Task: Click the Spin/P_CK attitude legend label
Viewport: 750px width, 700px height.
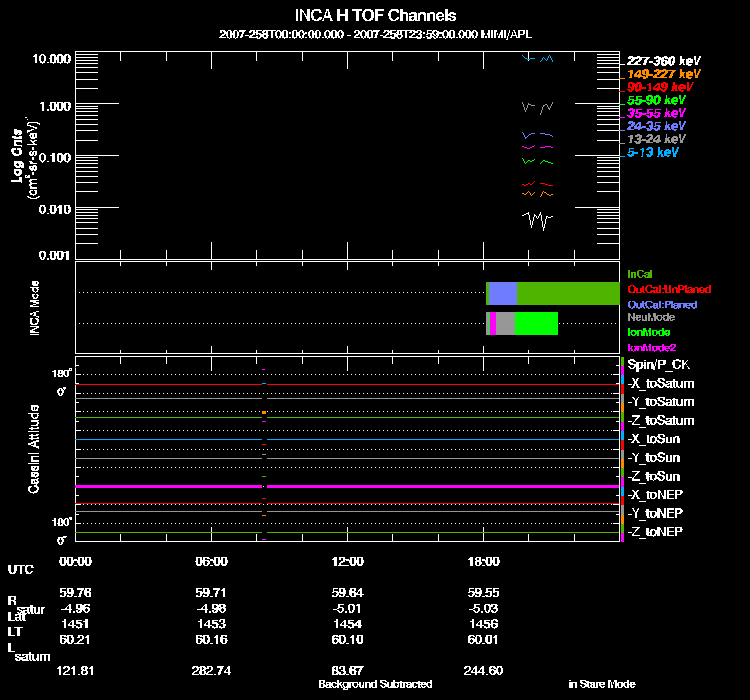Action: tap(658, 365)
